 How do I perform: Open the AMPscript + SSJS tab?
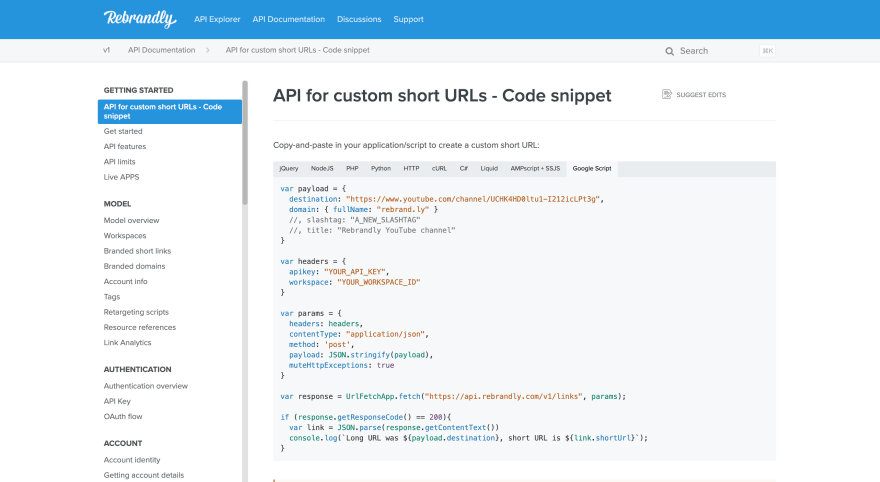pyautogui.click(x=535, y=168)
